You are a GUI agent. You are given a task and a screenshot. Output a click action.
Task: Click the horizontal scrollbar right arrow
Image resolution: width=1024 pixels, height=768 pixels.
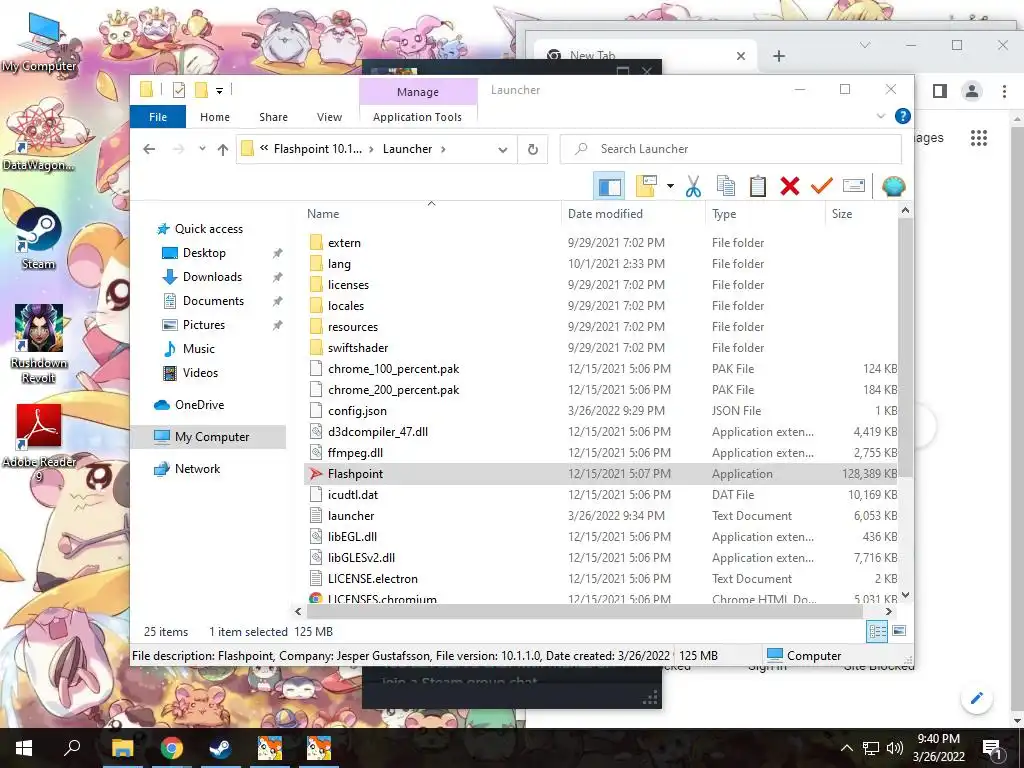(889, 612)
